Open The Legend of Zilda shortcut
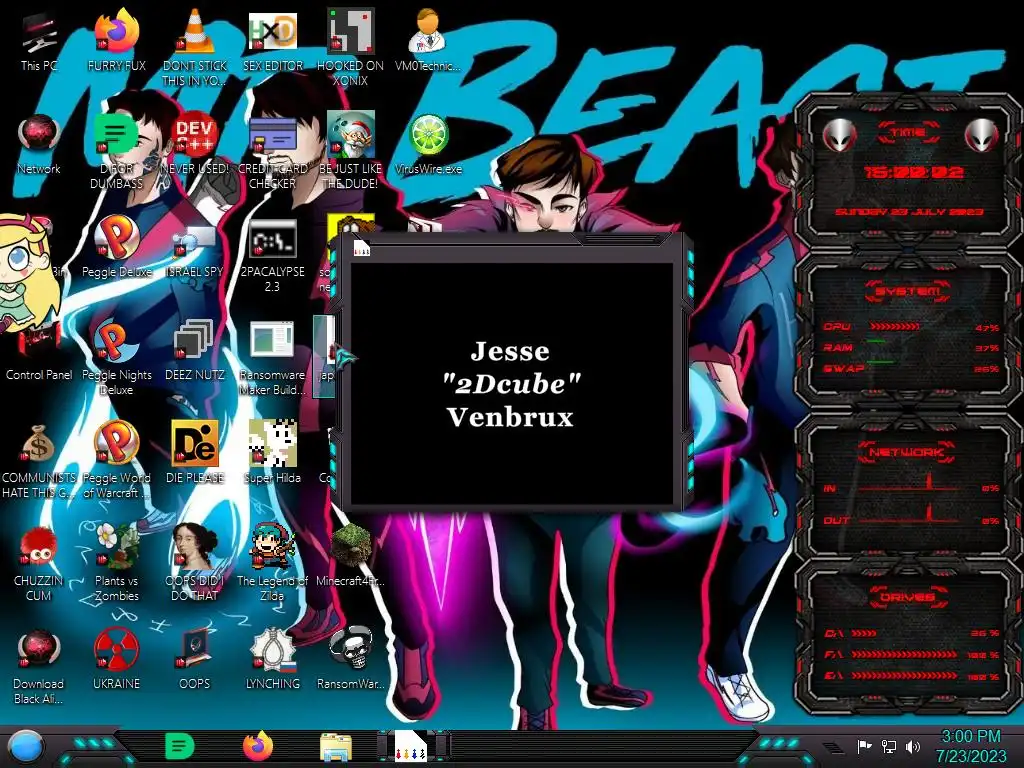The width and height of the screenshot is (1024, 768). (272, 563)
